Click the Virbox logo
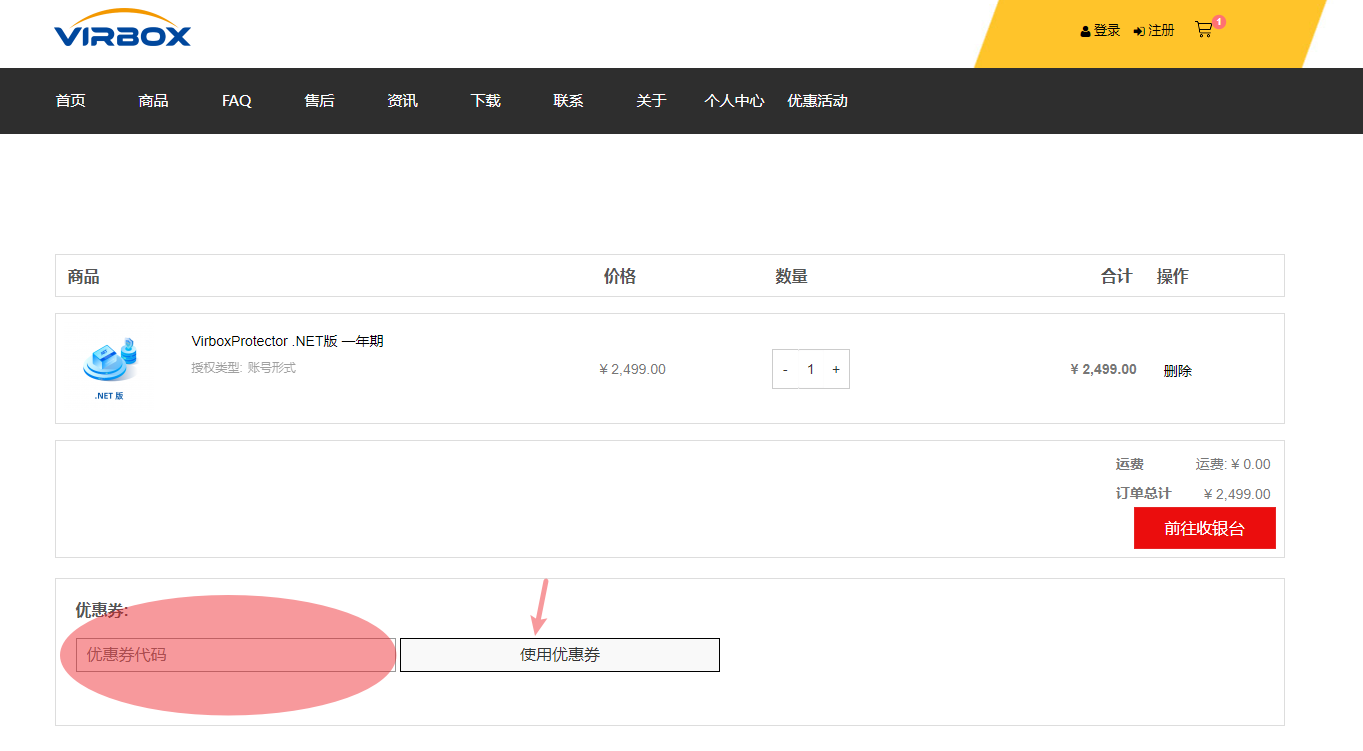The image size is (1363, 751). click(x=122, y=29)
